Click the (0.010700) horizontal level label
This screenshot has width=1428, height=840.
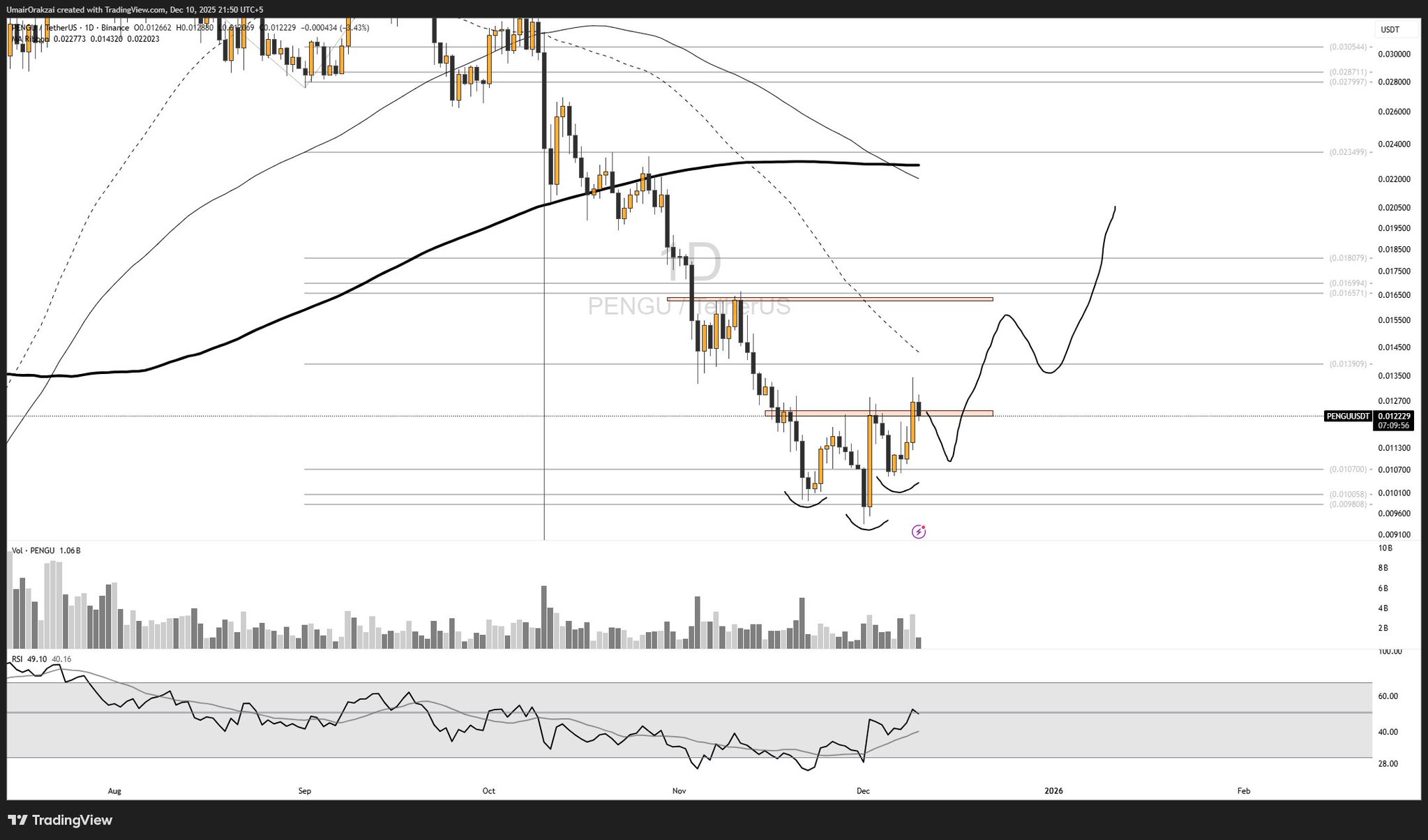point(1348,470)
